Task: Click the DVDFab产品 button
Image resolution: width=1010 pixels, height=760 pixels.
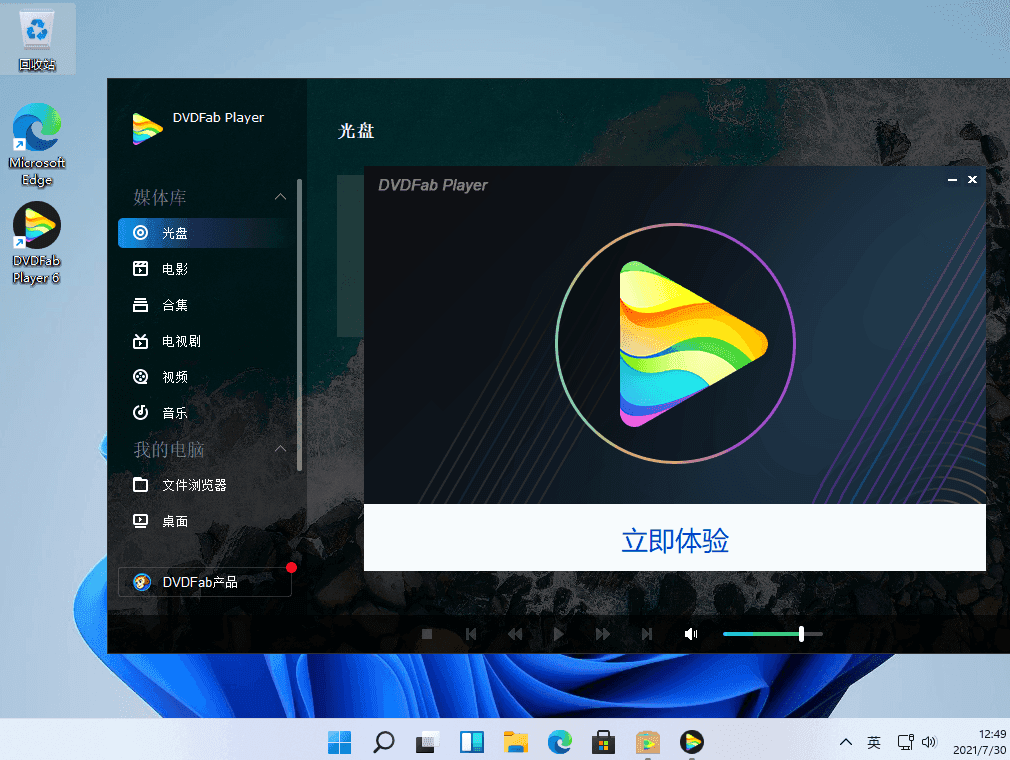Action: coord(205,582)
